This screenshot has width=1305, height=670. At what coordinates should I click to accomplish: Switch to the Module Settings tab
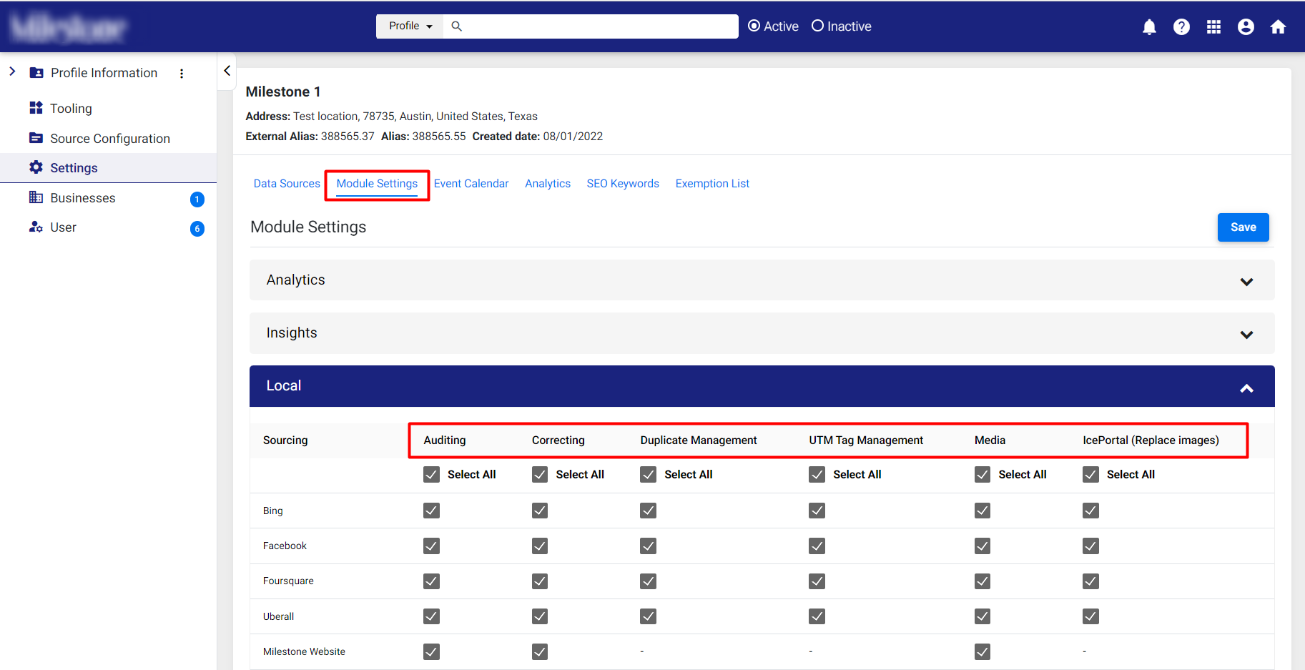coord(377,184)
